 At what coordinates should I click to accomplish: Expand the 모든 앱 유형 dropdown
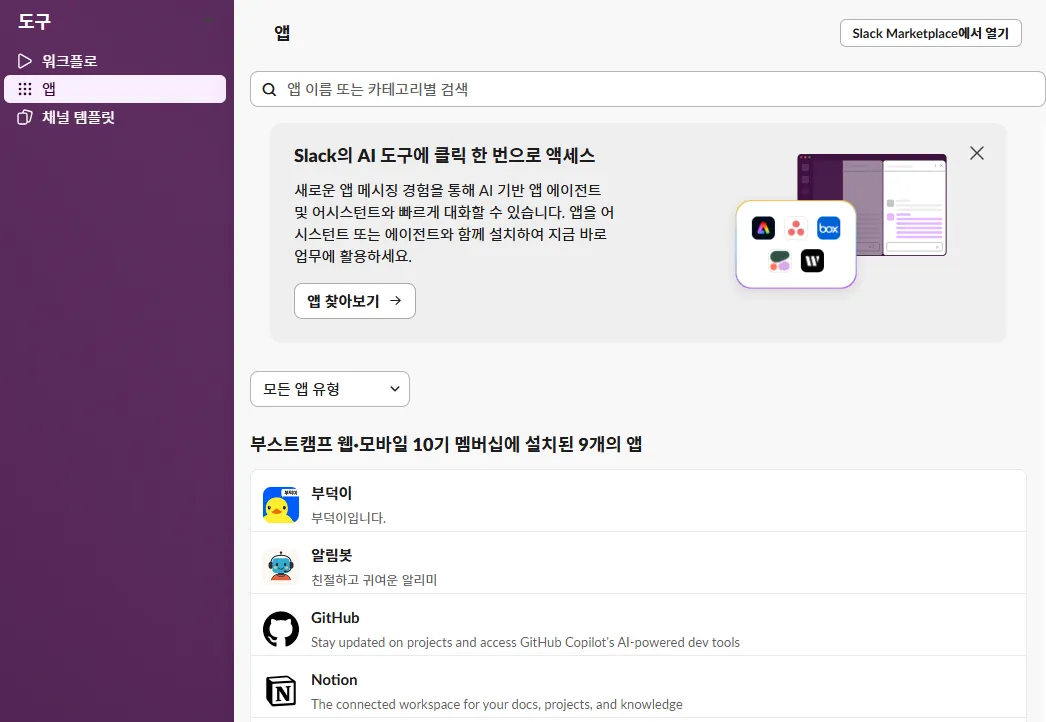(x=330, y=389)
